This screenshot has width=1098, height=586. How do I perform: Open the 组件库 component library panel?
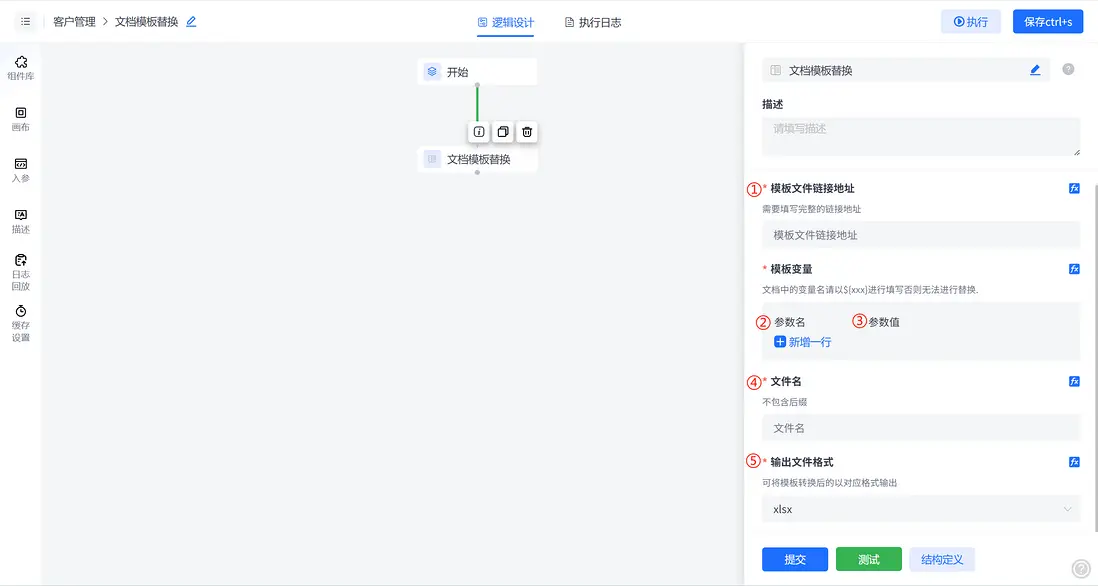point(21,65)
